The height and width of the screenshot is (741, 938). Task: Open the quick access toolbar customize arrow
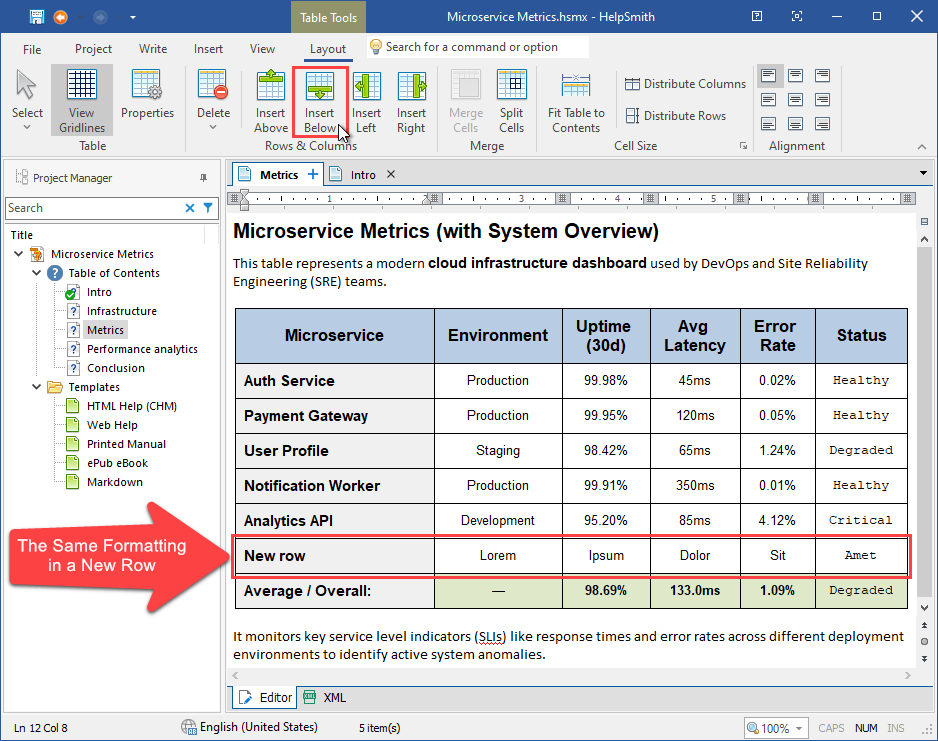click(x=133, y=17)
